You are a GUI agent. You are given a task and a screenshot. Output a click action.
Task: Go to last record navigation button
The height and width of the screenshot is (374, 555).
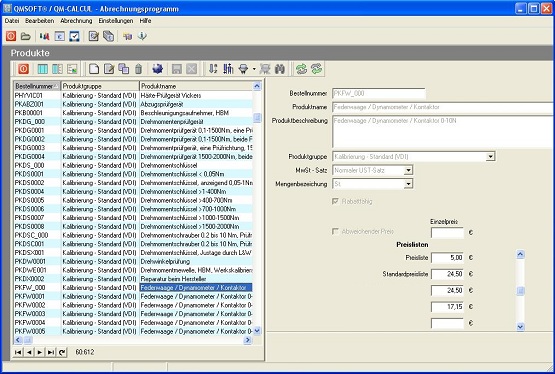(x=51, y=352)
